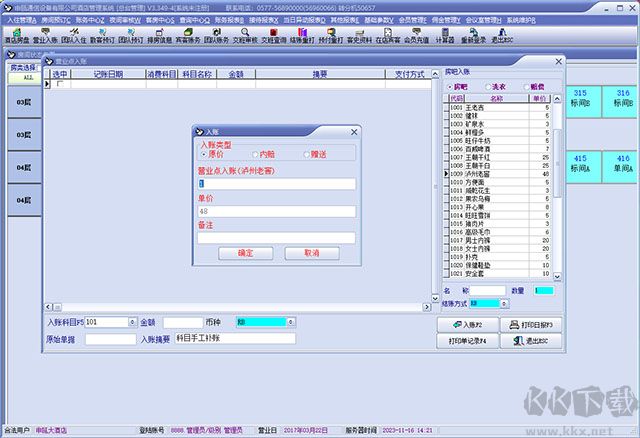Open the 服务中心 menu
This screenshot has height=438, width=640.
point(89,19)
